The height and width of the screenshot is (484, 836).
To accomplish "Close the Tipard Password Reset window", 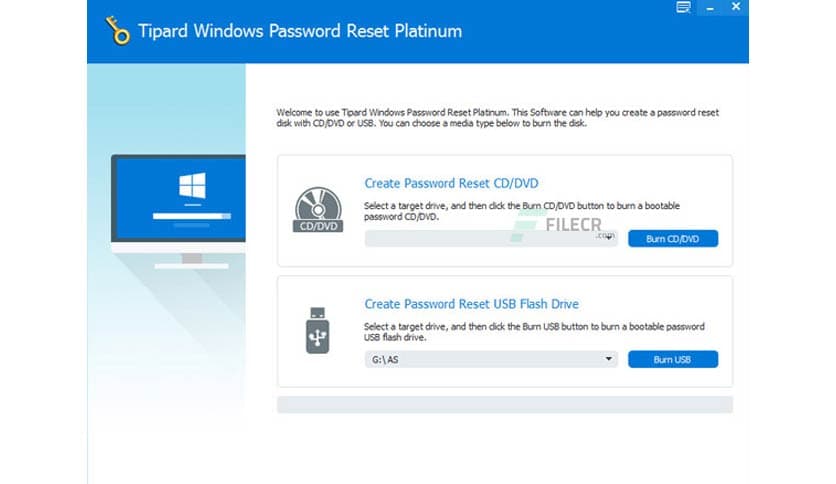I will click(x=736, y=6).
